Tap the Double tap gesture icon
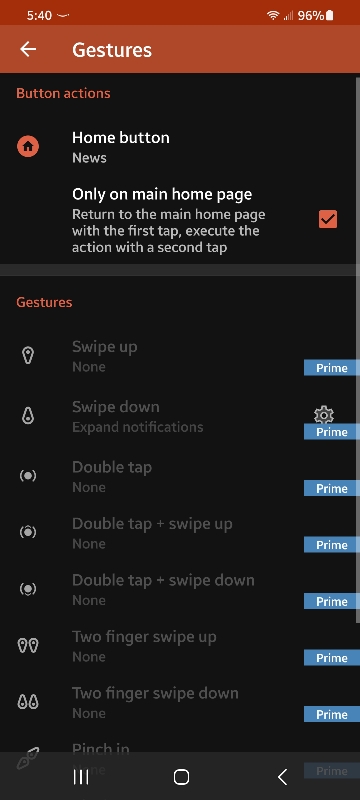The width and height of the screenshot is (360, 800). (x=28, y=476)
